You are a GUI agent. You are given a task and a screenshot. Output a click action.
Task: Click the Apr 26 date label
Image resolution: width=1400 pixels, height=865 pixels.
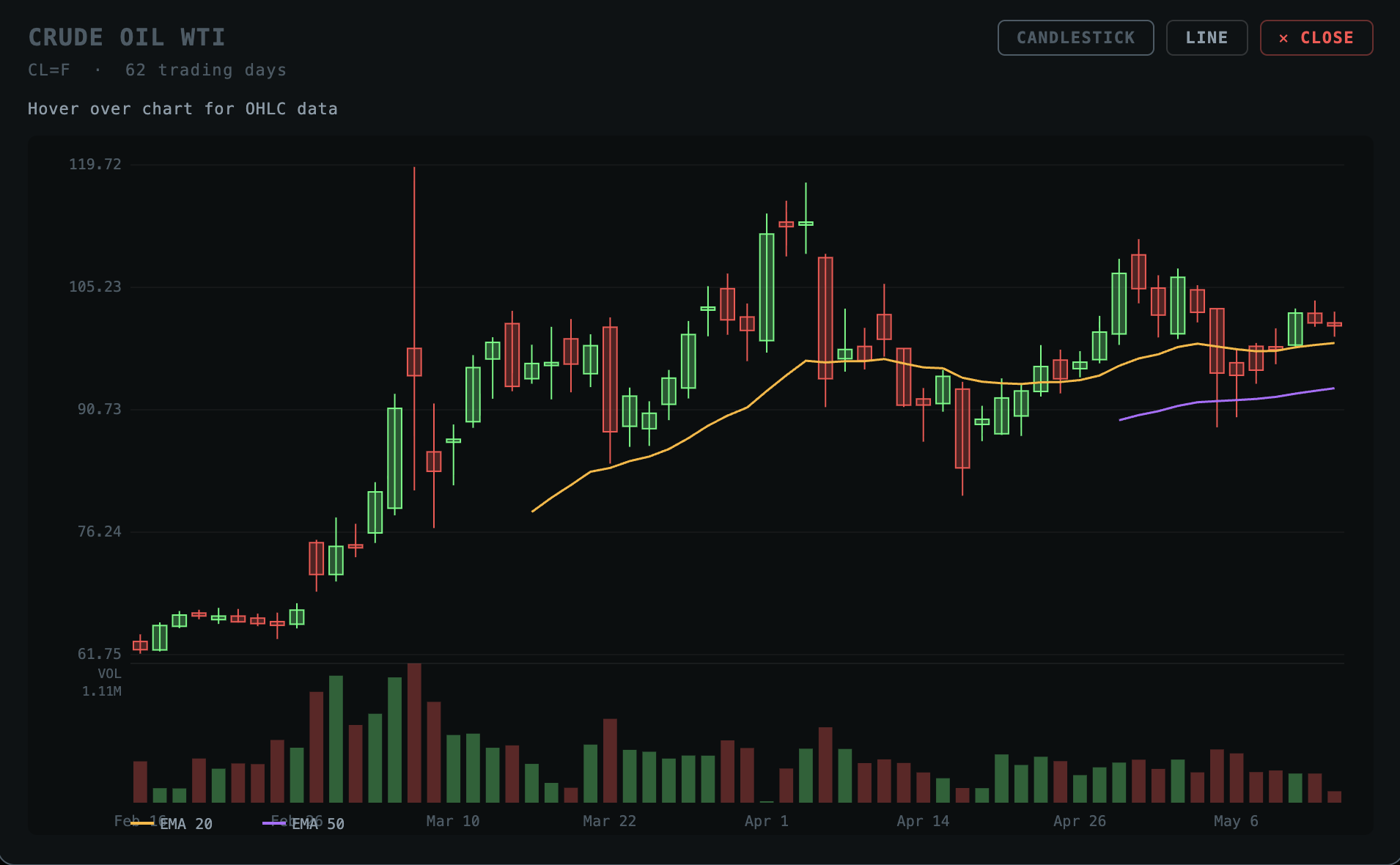(x=1080, y=821)
